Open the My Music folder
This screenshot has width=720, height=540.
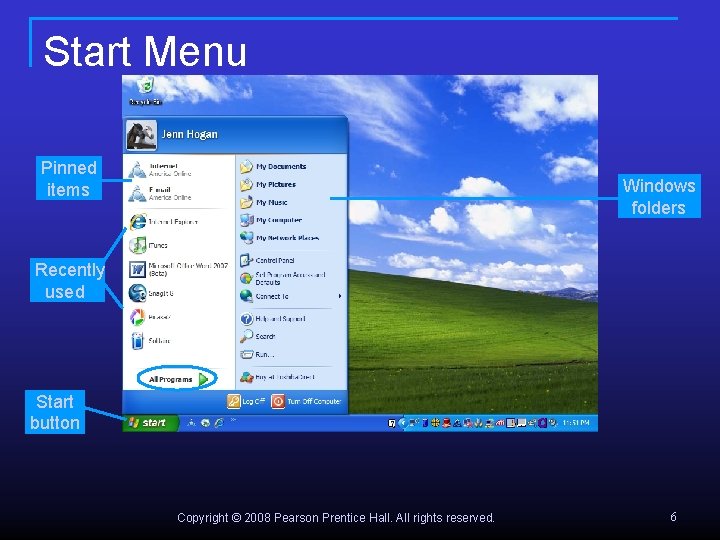point(291,202)
